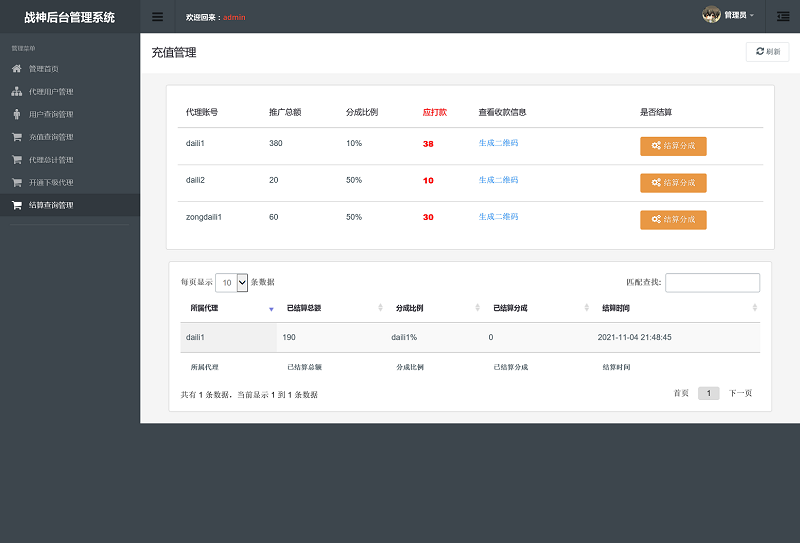Click daili1% ratio cell
800x543 pixels.
(404, 337)
